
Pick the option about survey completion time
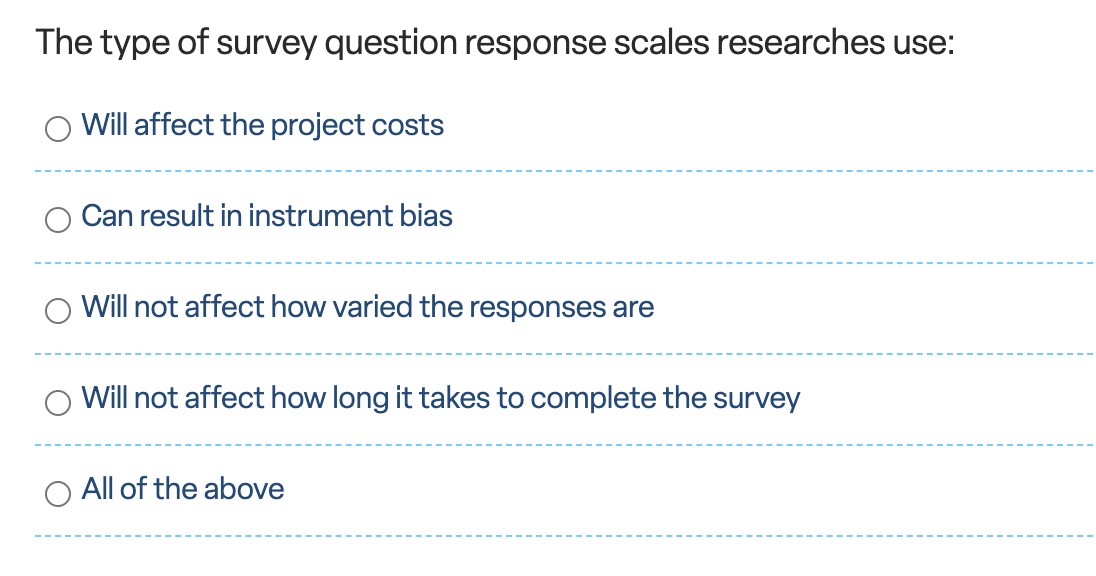57,401
